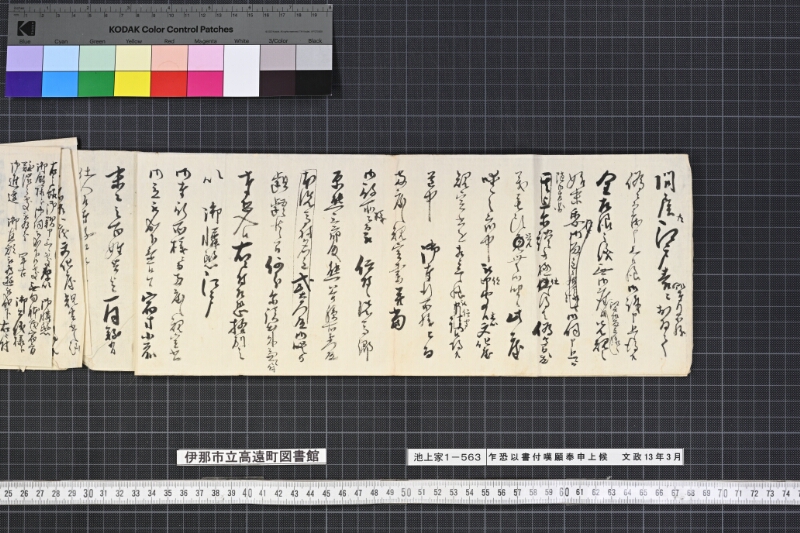Click the number 45 on the ruler
Screen dimensions: 800x533
coord(327,493)
